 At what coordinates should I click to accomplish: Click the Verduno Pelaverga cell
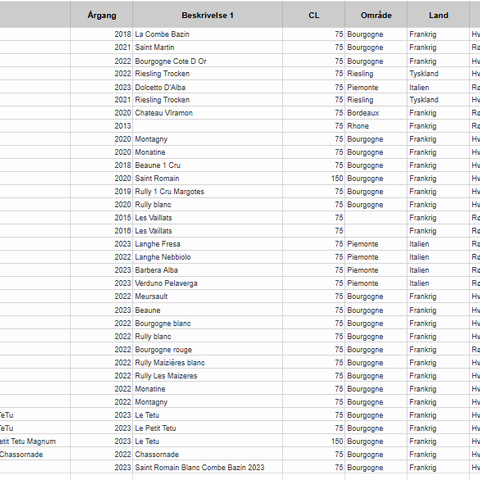[207, 283]
